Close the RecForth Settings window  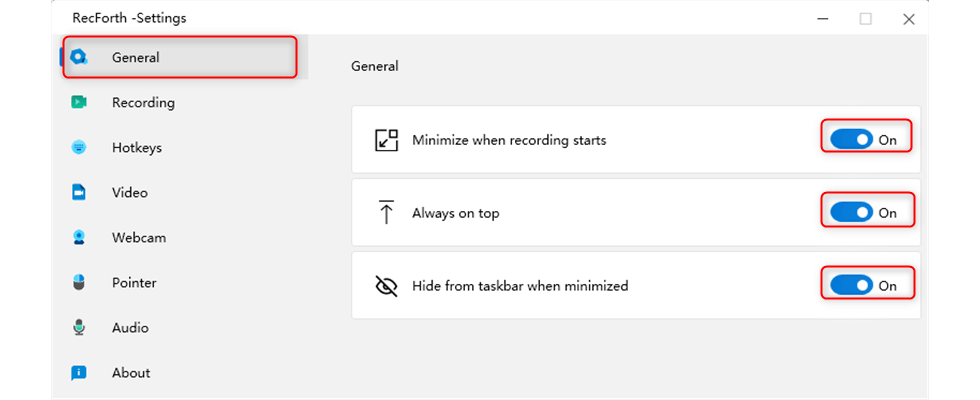909,19
